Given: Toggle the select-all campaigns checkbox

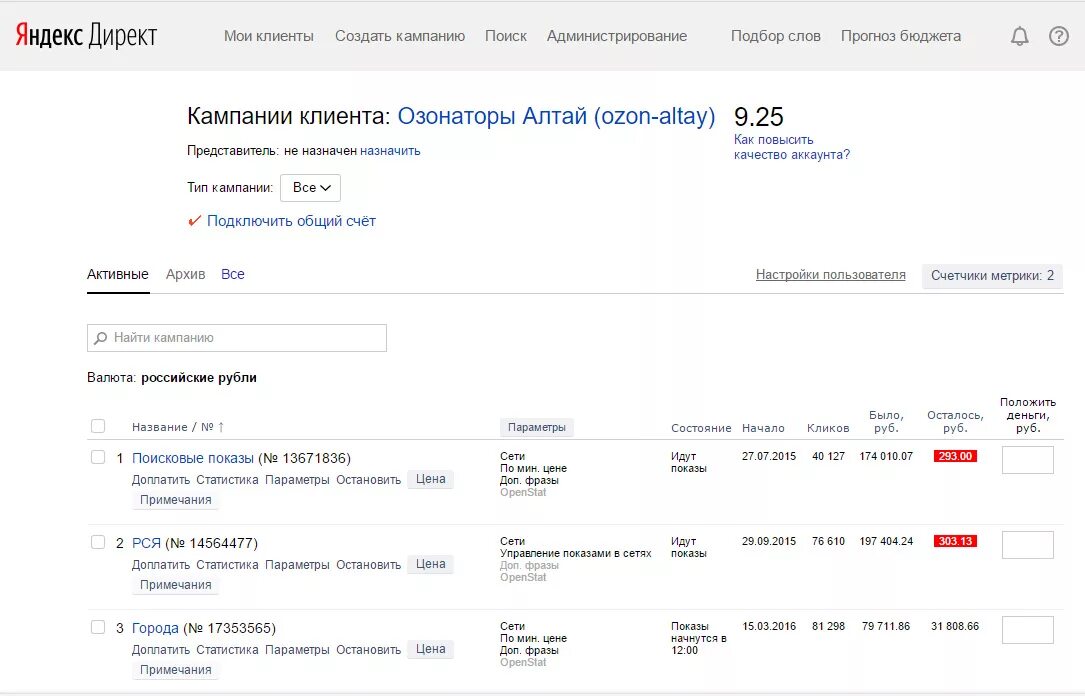Looking at the screenshot, I should click(98, 426).
